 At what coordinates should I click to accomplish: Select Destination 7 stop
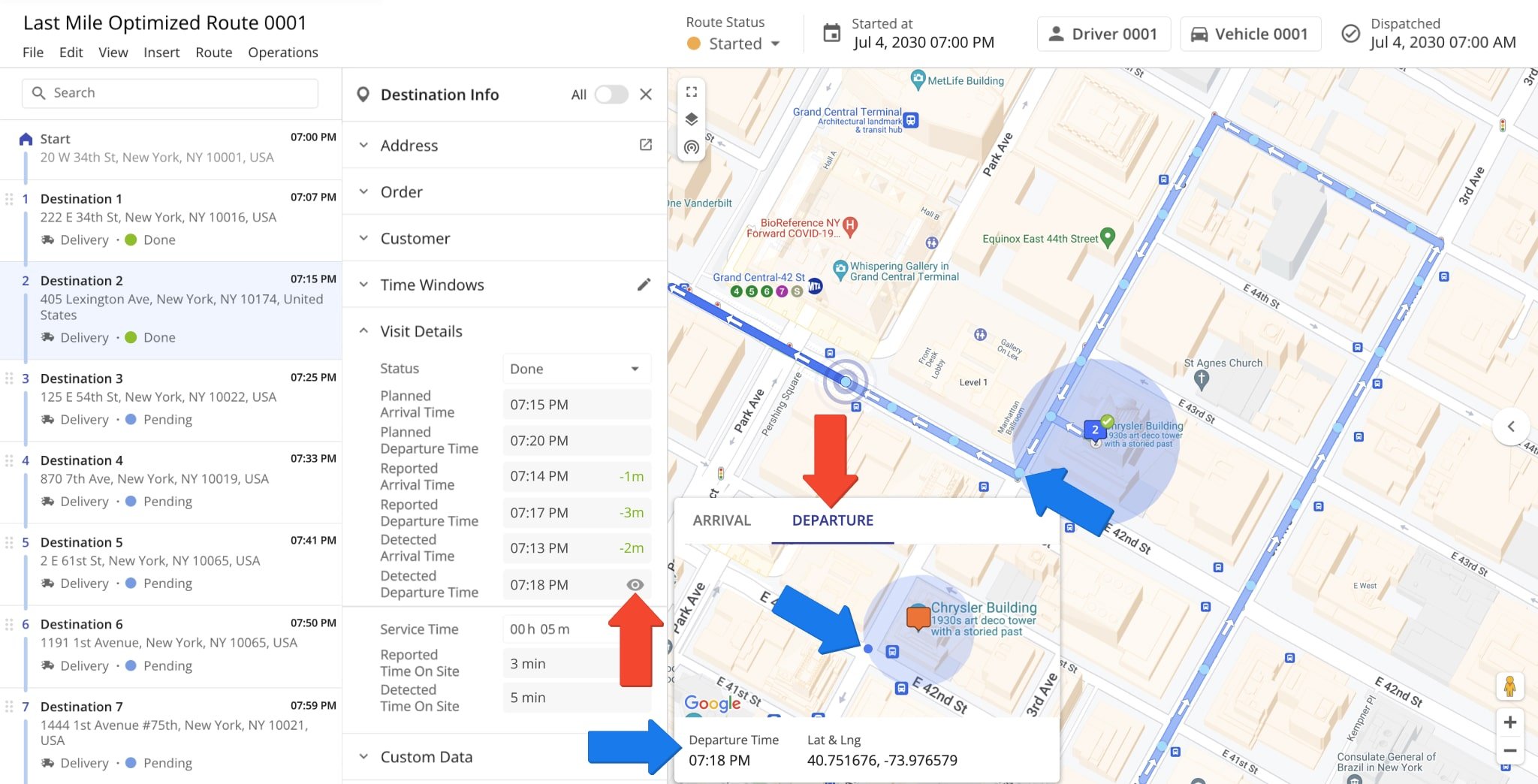point(171,735)
